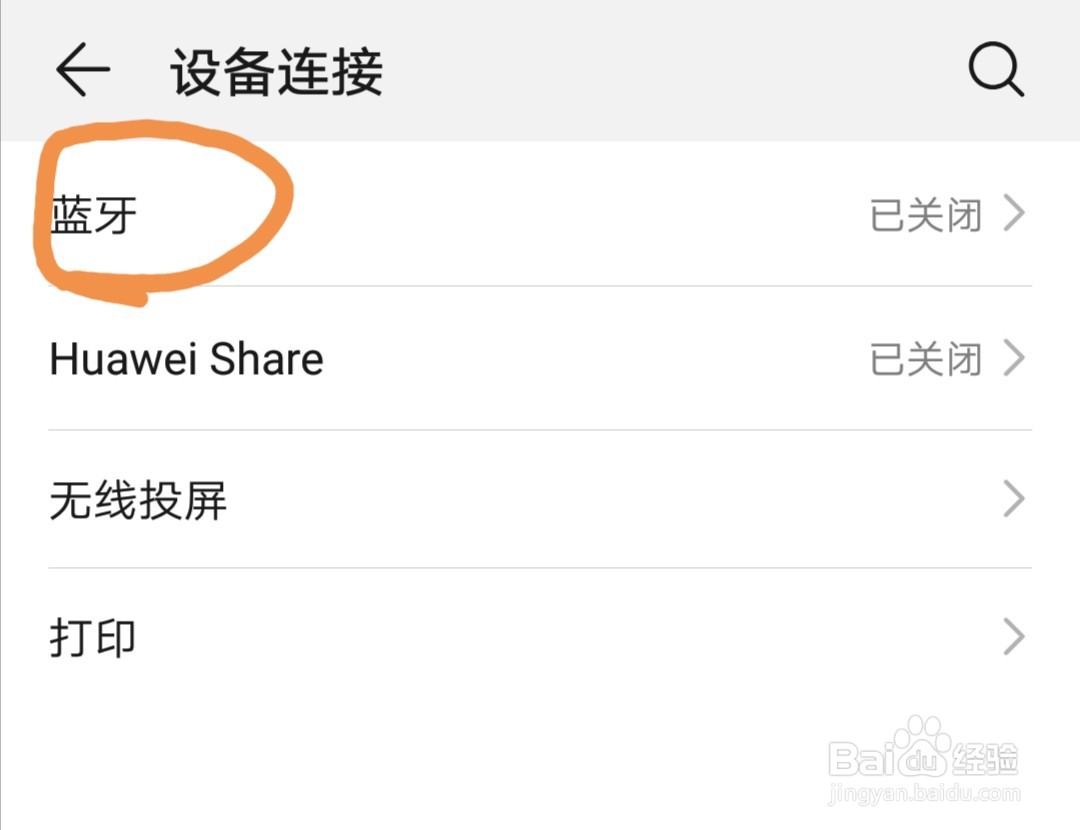Open search with the magnifier icon
This screenshot has height=830, width=1080.
coord(996,71)
